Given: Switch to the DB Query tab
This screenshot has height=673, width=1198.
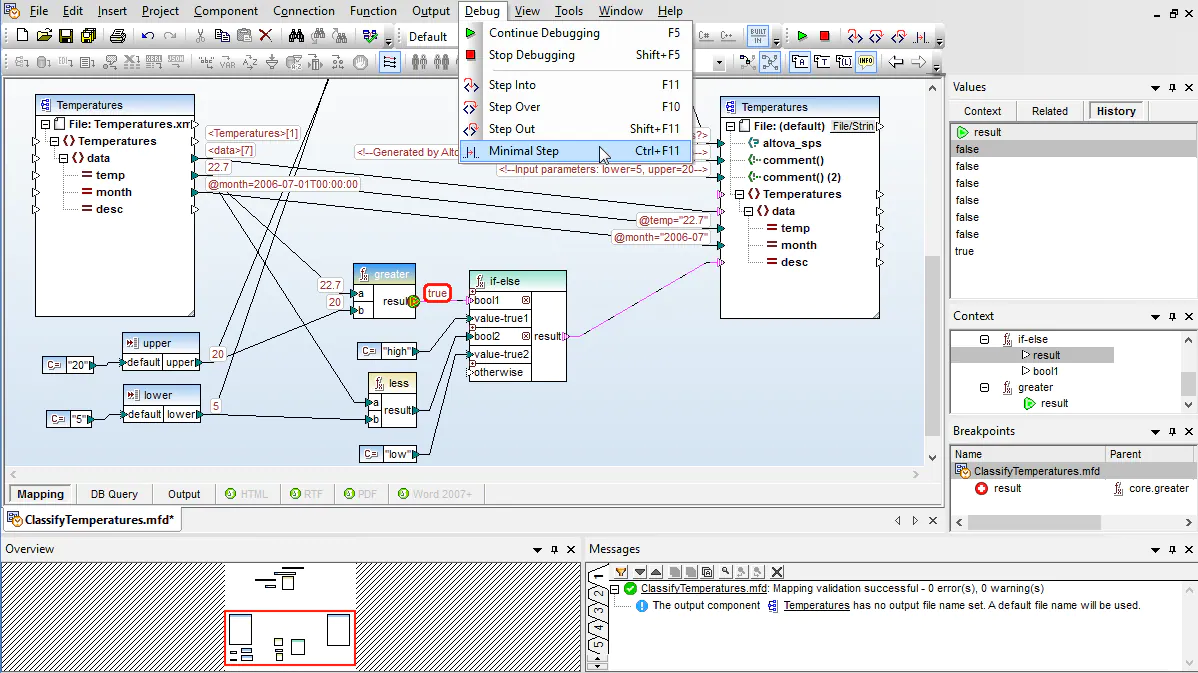Looking at the screenshot, I should (x=114, y=493).
